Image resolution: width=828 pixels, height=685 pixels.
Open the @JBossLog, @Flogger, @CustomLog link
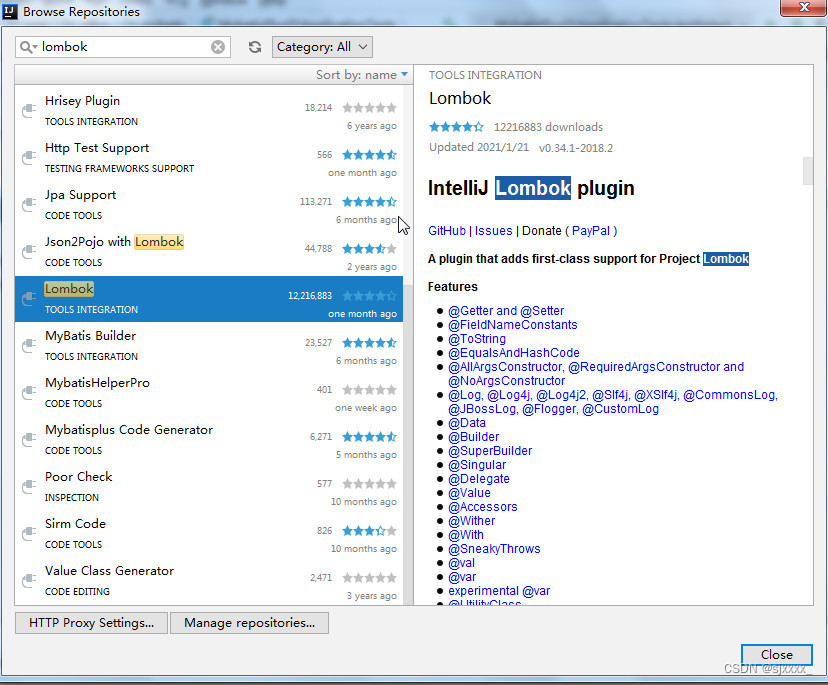coord(553,409)
